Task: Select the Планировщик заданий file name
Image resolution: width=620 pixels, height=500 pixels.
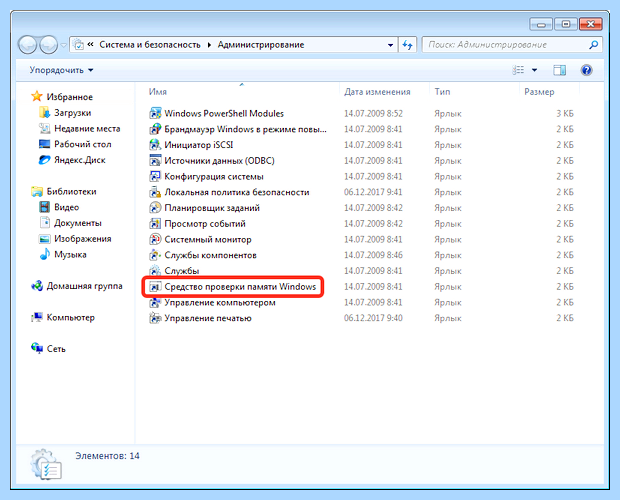Action: click(x=212, y=208)
